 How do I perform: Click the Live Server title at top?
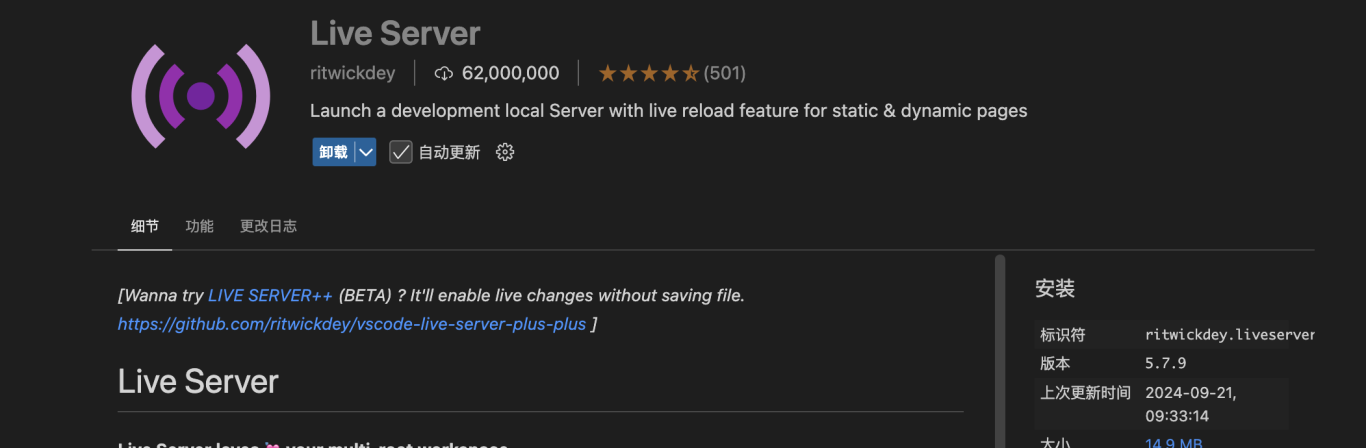pos(395,33)
